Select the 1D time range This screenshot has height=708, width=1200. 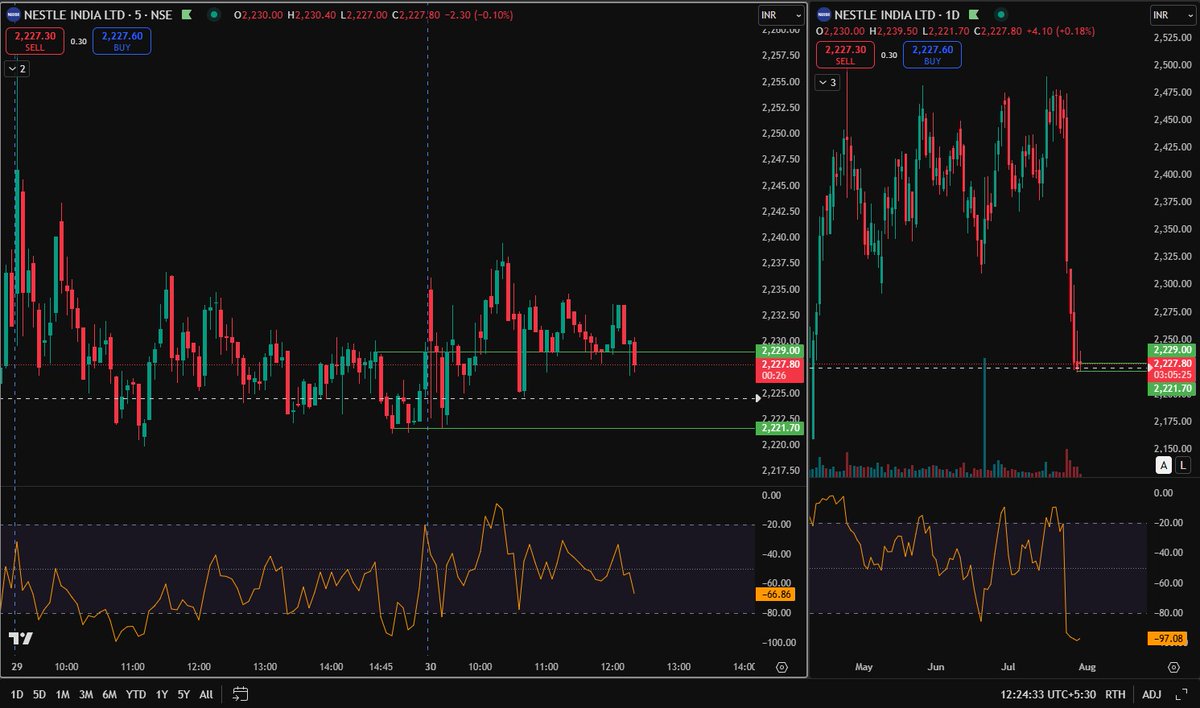pos(15,693)
